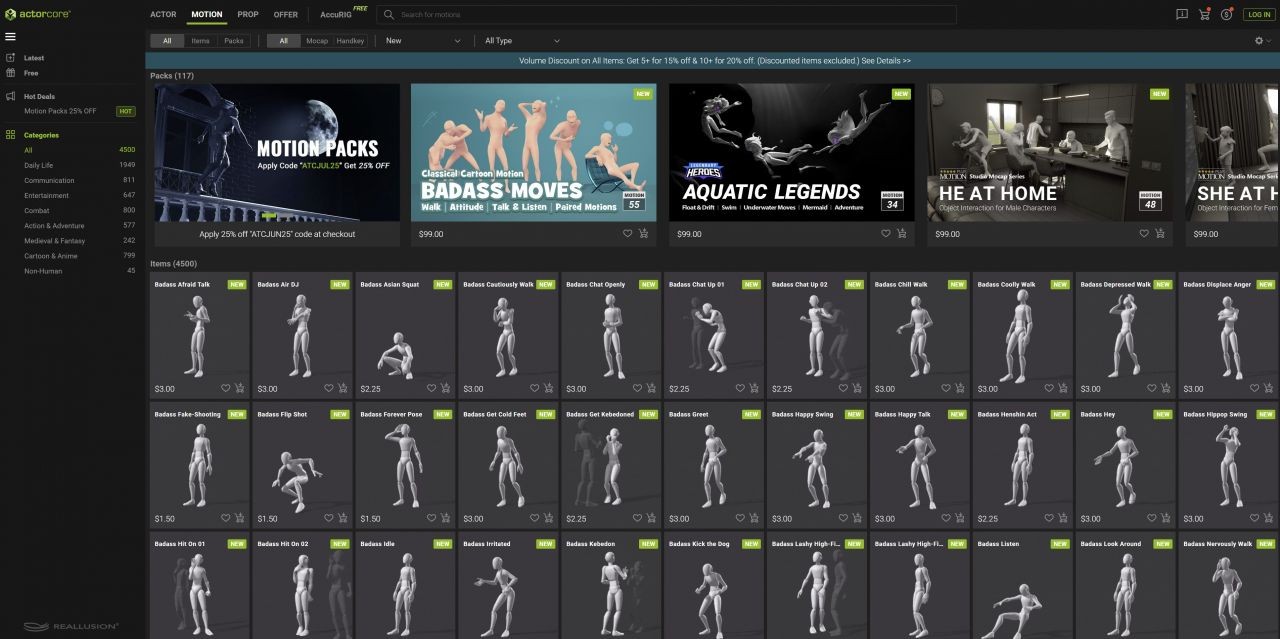Switch to the PROP tab
1280x639 pixels.
(248, 15)
